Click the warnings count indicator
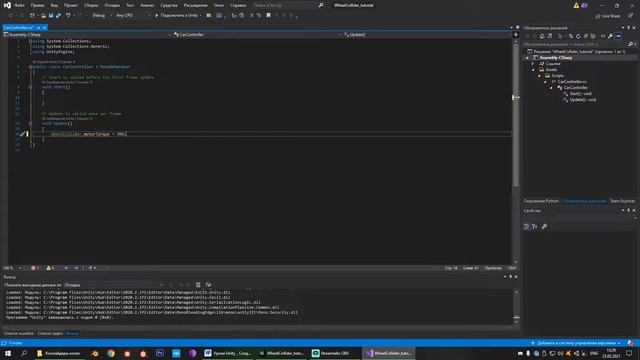 click(50, 268)
